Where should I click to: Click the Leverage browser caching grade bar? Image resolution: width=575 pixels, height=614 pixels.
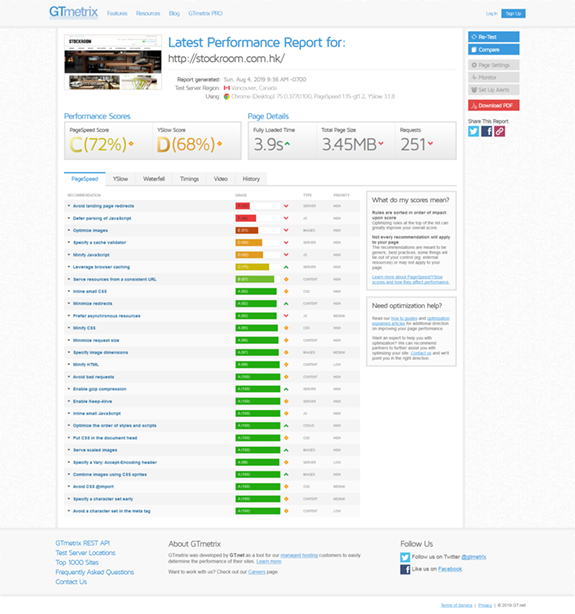click(258, 267)
